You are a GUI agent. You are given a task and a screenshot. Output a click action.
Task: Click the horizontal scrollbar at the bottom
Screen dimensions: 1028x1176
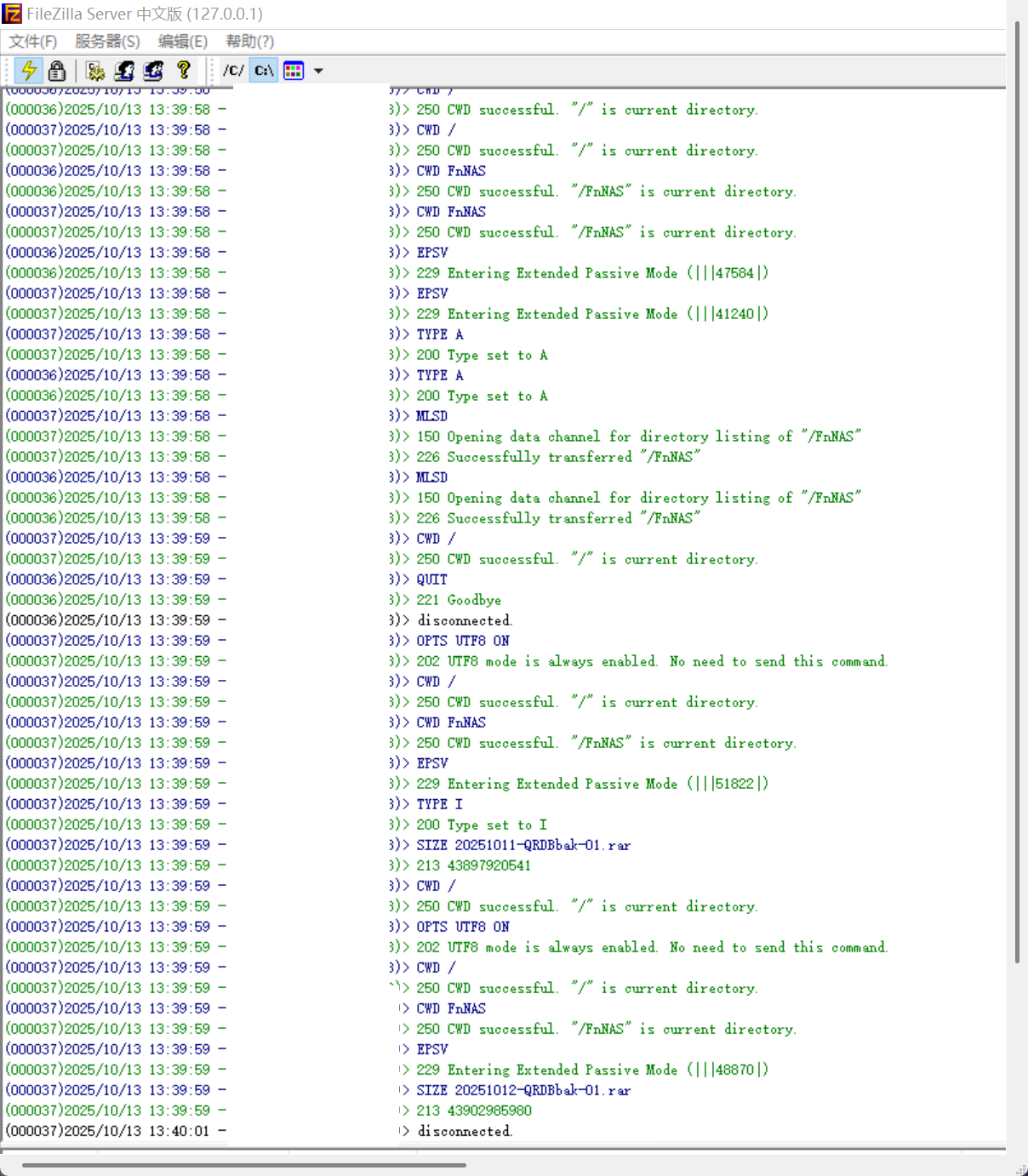tap(243, 1165)
